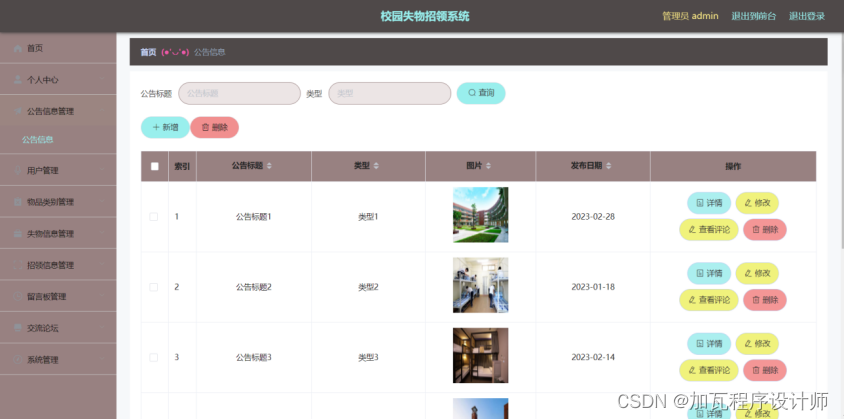The height and width of the screenshot is (420, 844).
Task: Check the checkbox for row 公告标题2
Action: click(153, 287)
